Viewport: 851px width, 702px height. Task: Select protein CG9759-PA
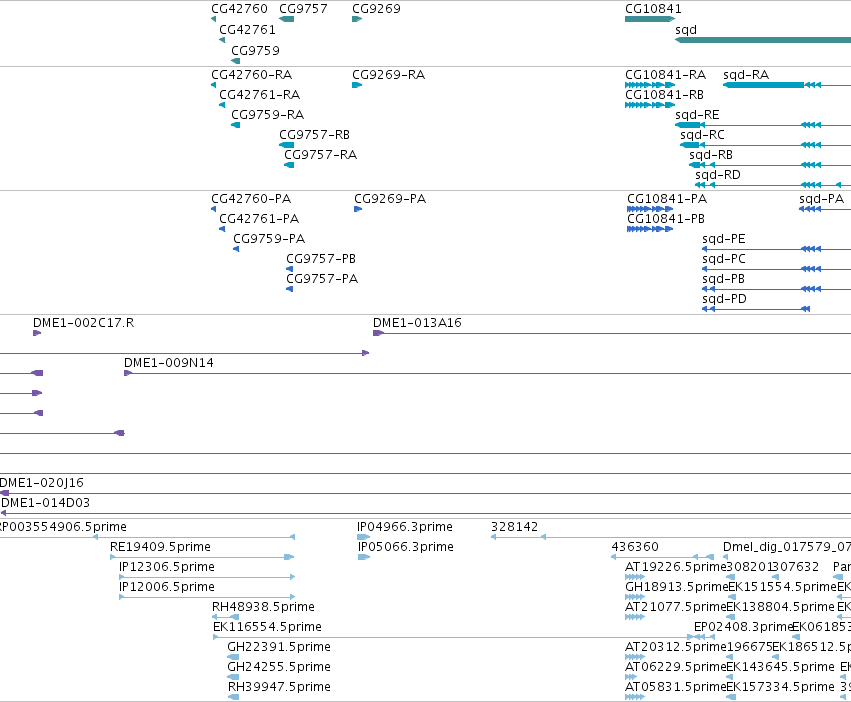click(269, 239)
